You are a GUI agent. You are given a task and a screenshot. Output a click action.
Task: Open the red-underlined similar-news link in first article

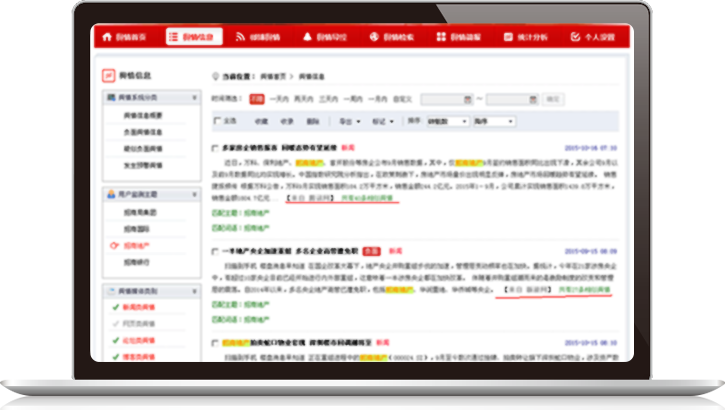click(367, 198)
